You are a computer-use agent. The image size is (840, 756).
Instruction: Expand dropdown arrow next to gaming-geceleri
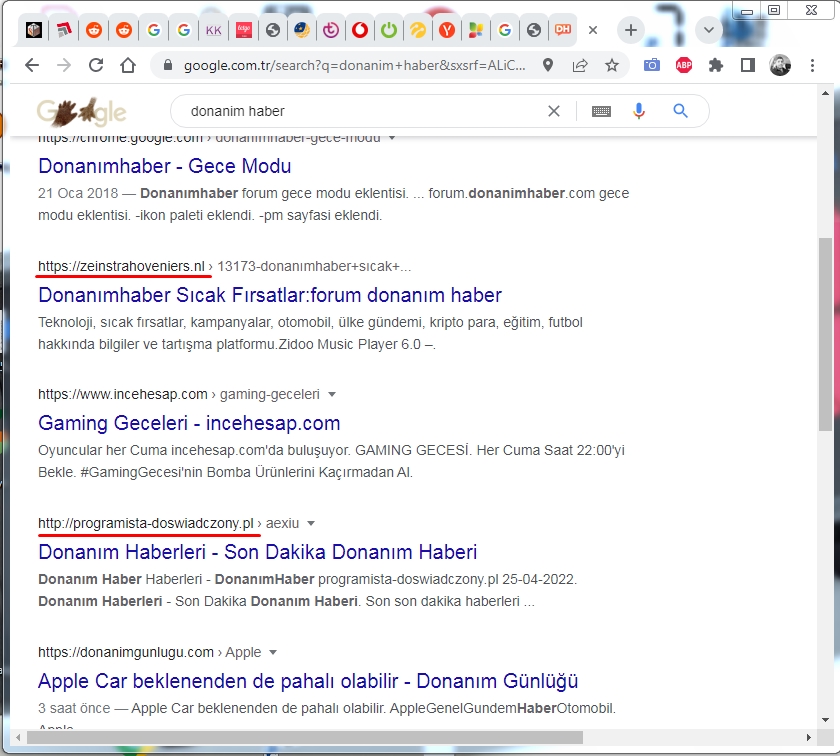(x=332, y=394)
